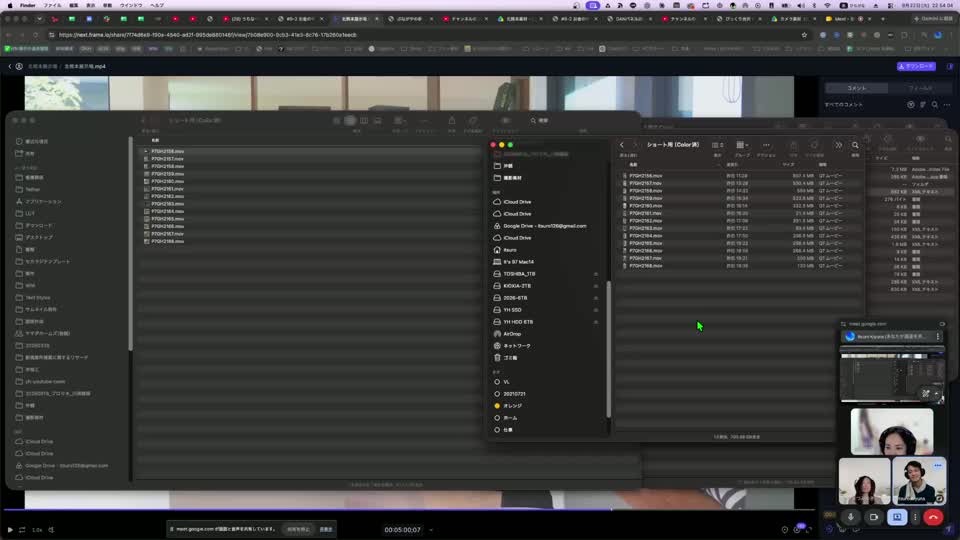This screenshot has height=540, width=960.
Task: Open home folder Itsuro in Finder sidebar
Action: tap(509, 250)
